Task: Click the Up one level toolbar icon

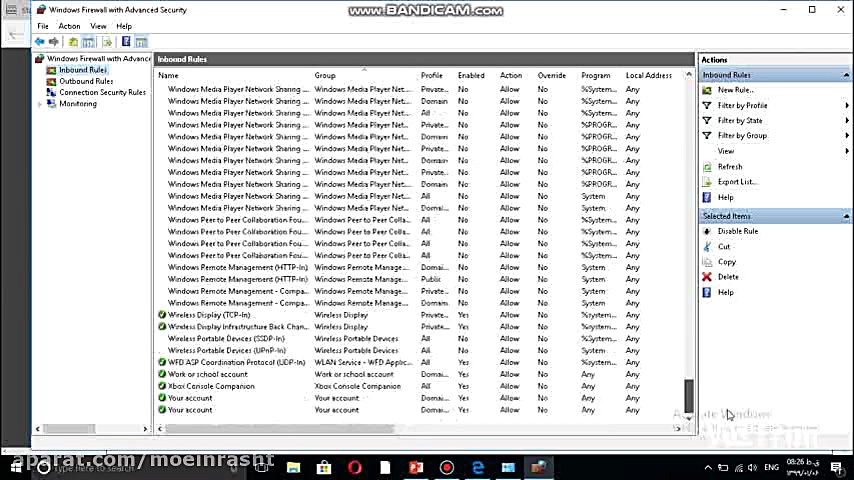Action: 73,42
